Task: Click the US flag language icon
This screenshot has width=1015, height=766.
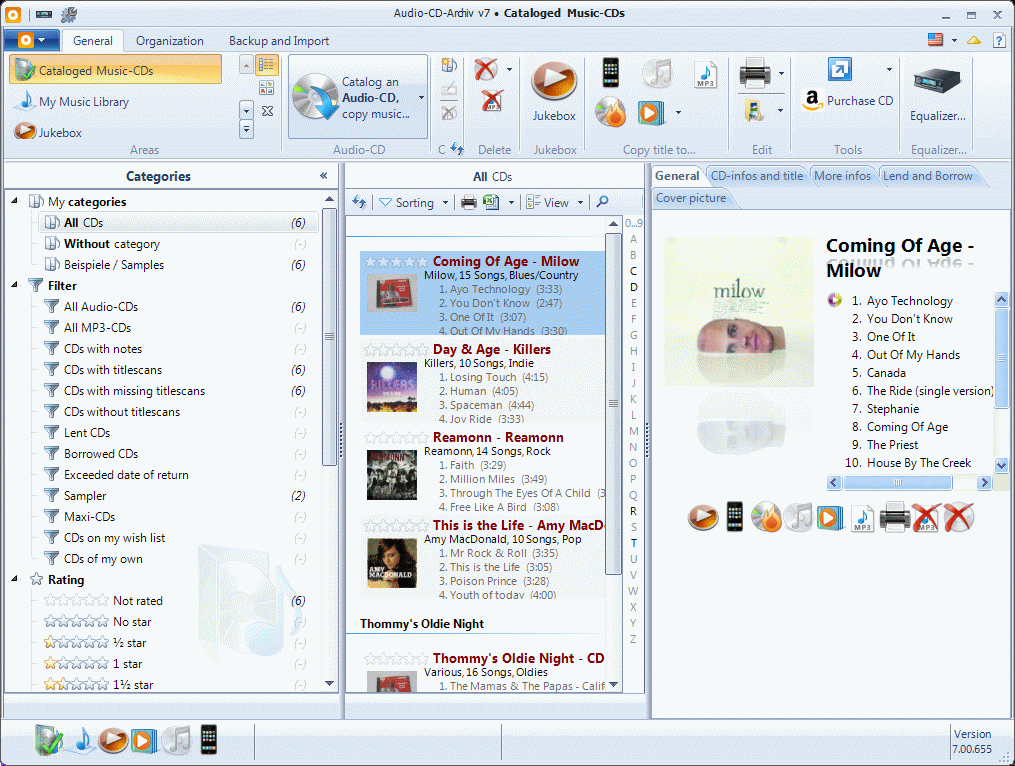Action: click(x=935, y=39)
